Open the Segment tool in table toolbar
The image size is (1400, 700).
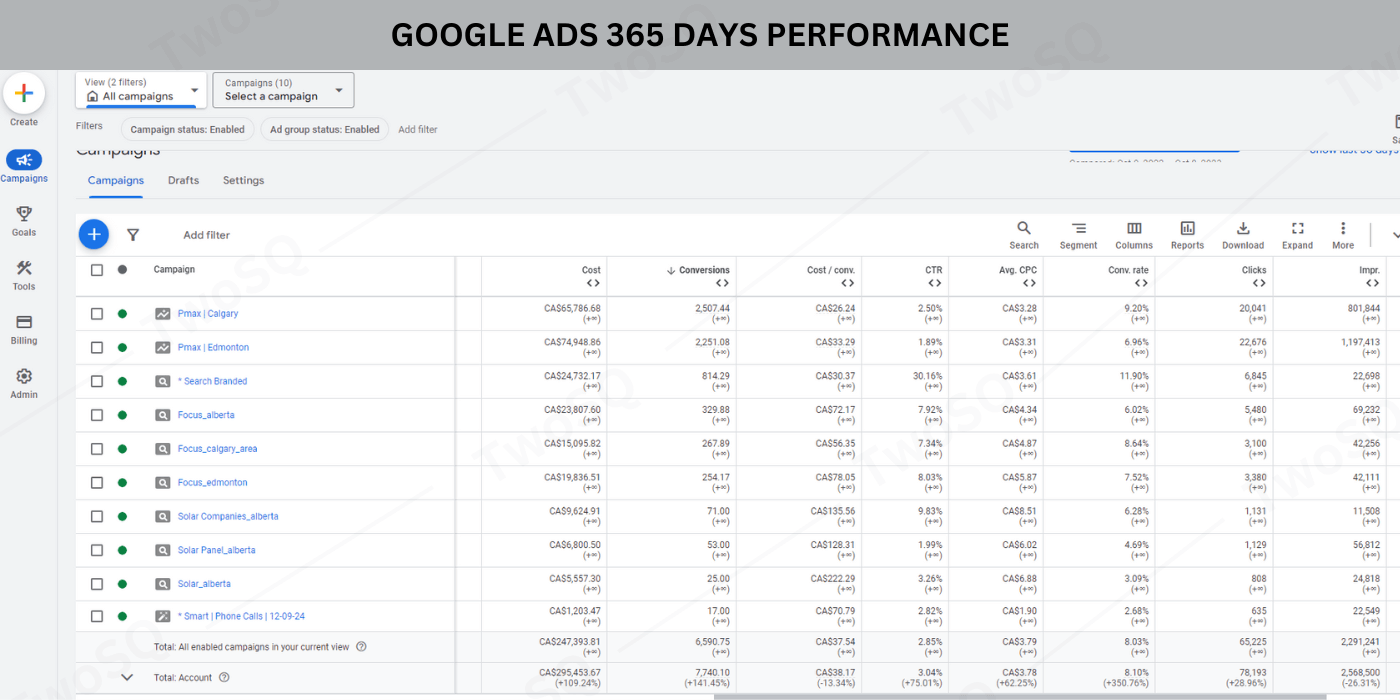[x=1078, y=234]
